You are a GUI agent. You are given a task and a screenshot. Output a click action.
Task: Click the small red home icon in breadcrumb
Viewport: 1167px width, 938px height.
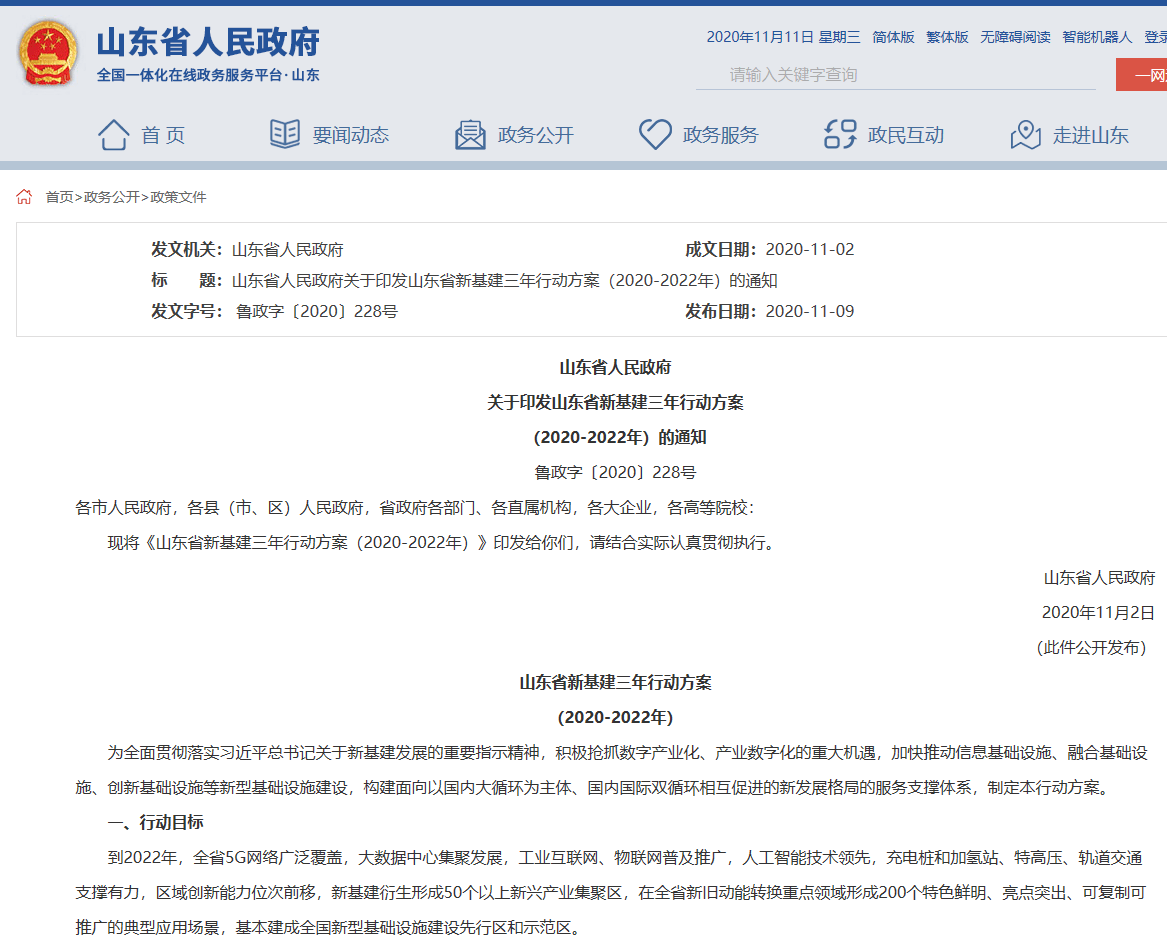click(x=25, y=197)
